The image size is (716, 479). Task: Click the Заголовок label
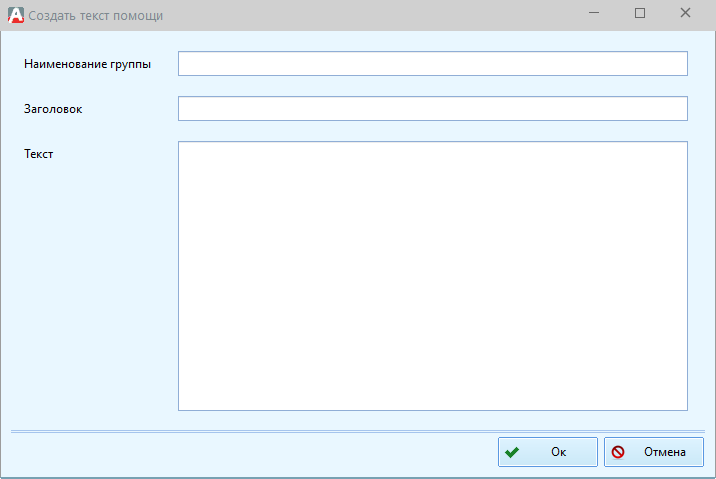(x=53, y=109)
